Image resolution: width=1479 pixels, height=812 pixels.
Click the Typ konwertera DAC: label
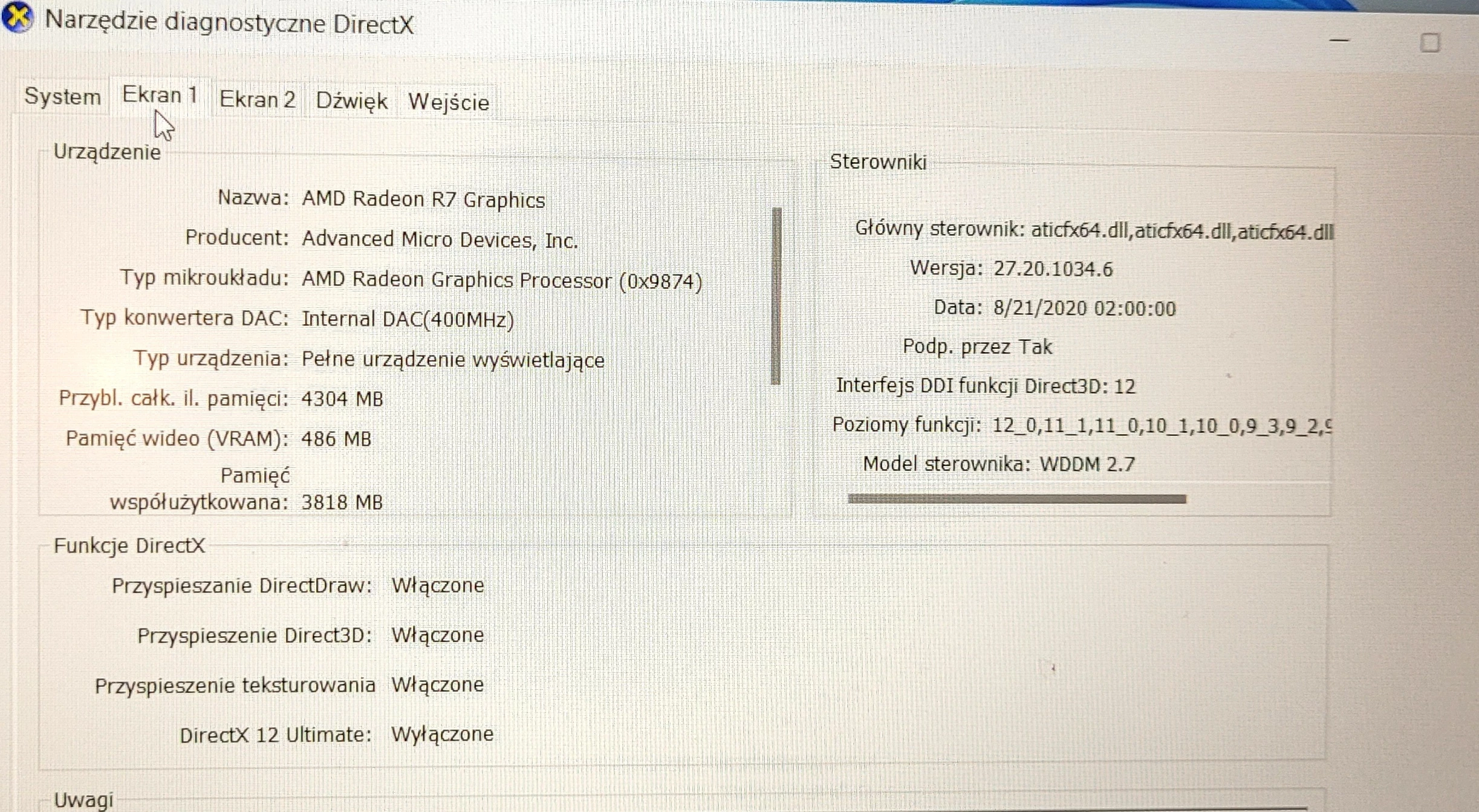point(185,318)
